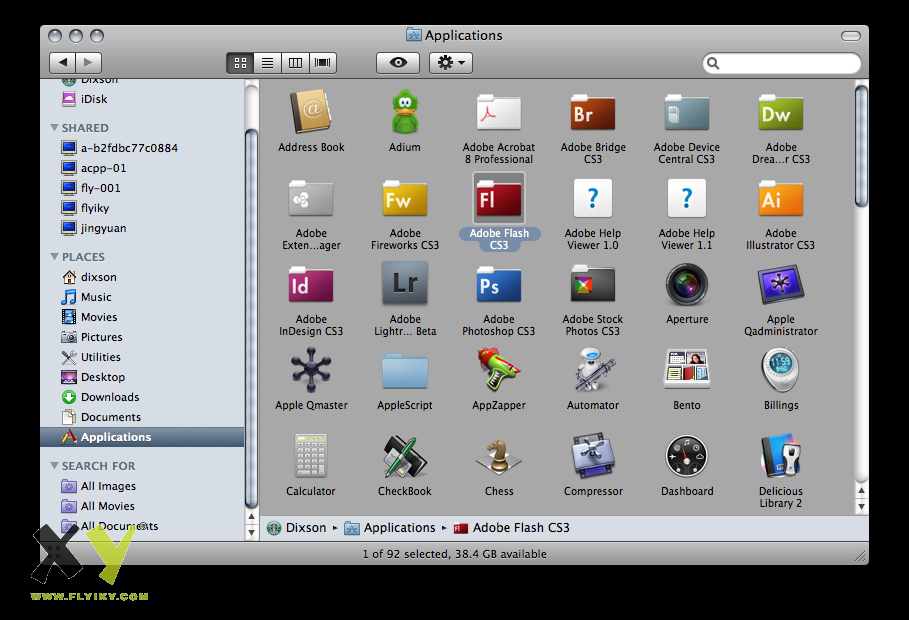This screenshot has height=620, width=909.
Task: Select the Compressor application icon
Action: coord(592,456)
